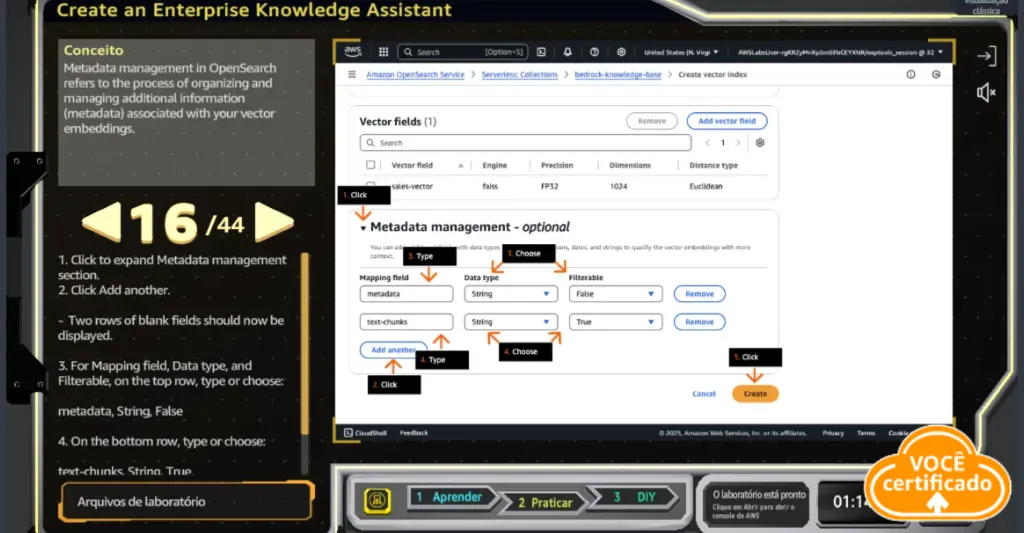
Task: Go to previous vector fields page
Action: 707,142
